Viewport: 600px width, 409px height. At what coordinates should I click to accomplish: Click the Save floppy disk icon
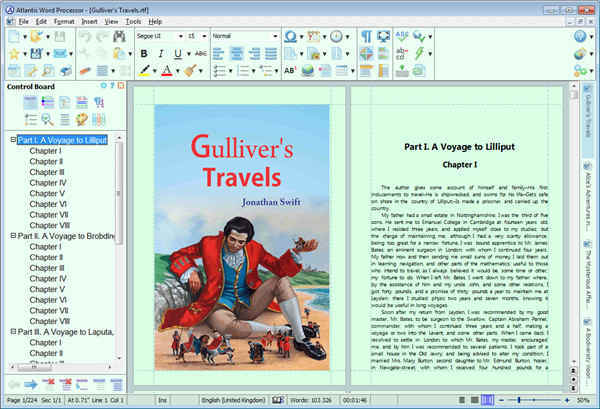[36, 54]
